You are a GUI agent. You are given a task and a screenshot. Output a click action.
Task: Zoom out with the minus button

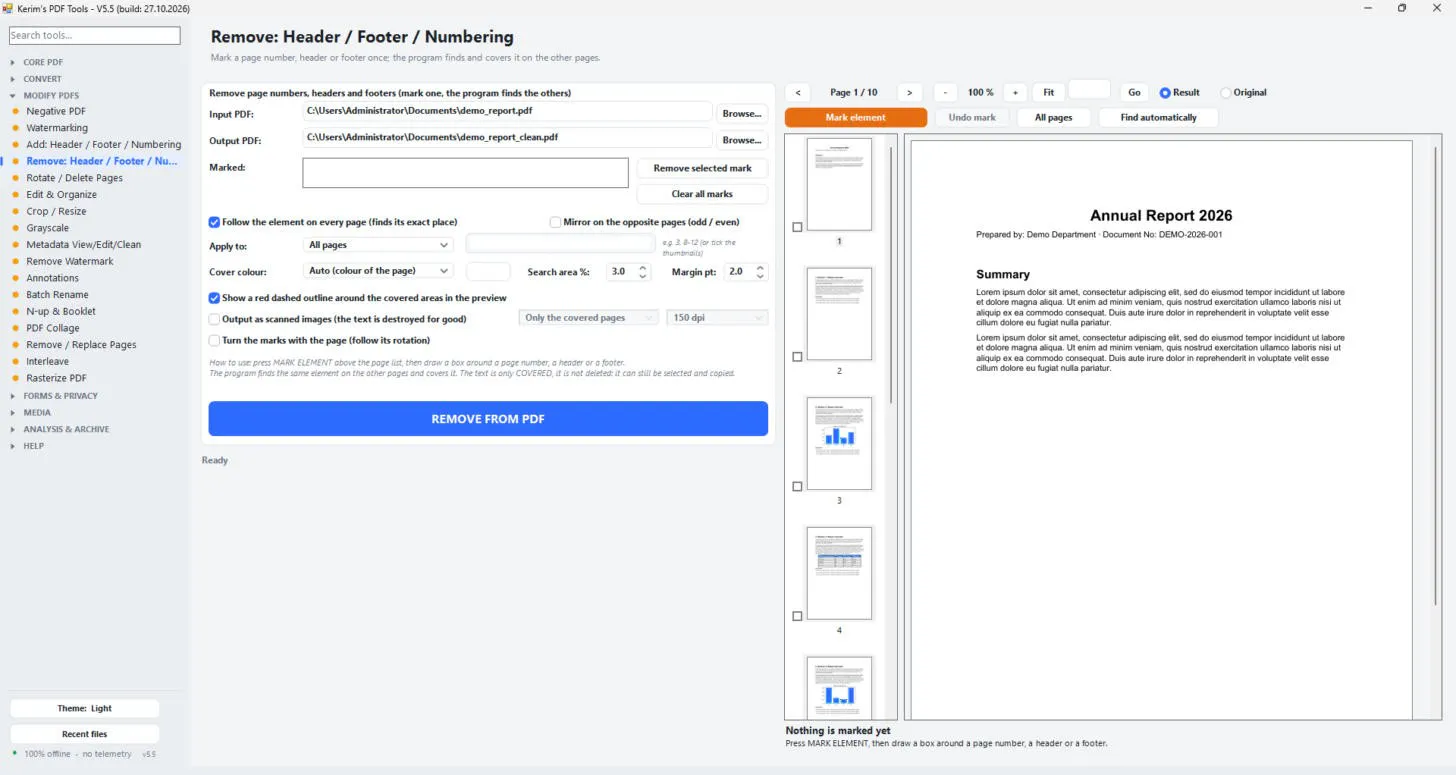click(x=945, y=92)
